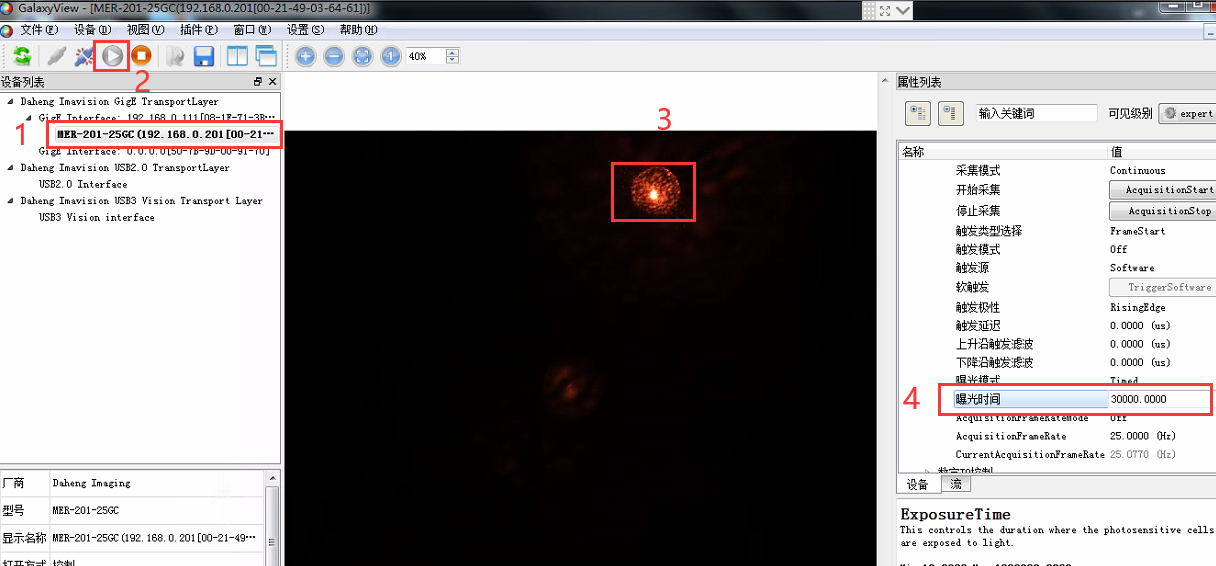
Task: Click the RisingEdge value of 触发极性
Action: 1137,307
